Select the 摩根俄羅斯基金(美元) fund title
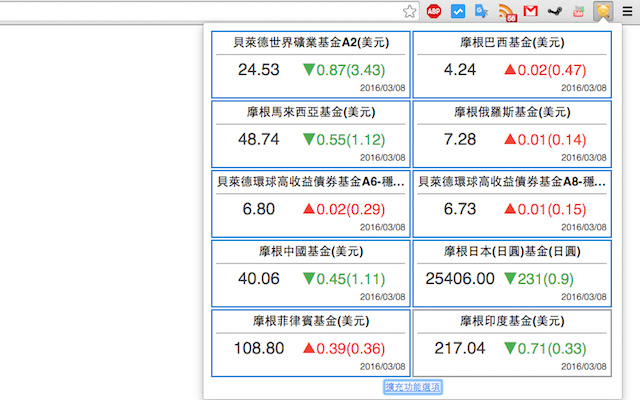640x400 pixels. click(x=512, y=112)
